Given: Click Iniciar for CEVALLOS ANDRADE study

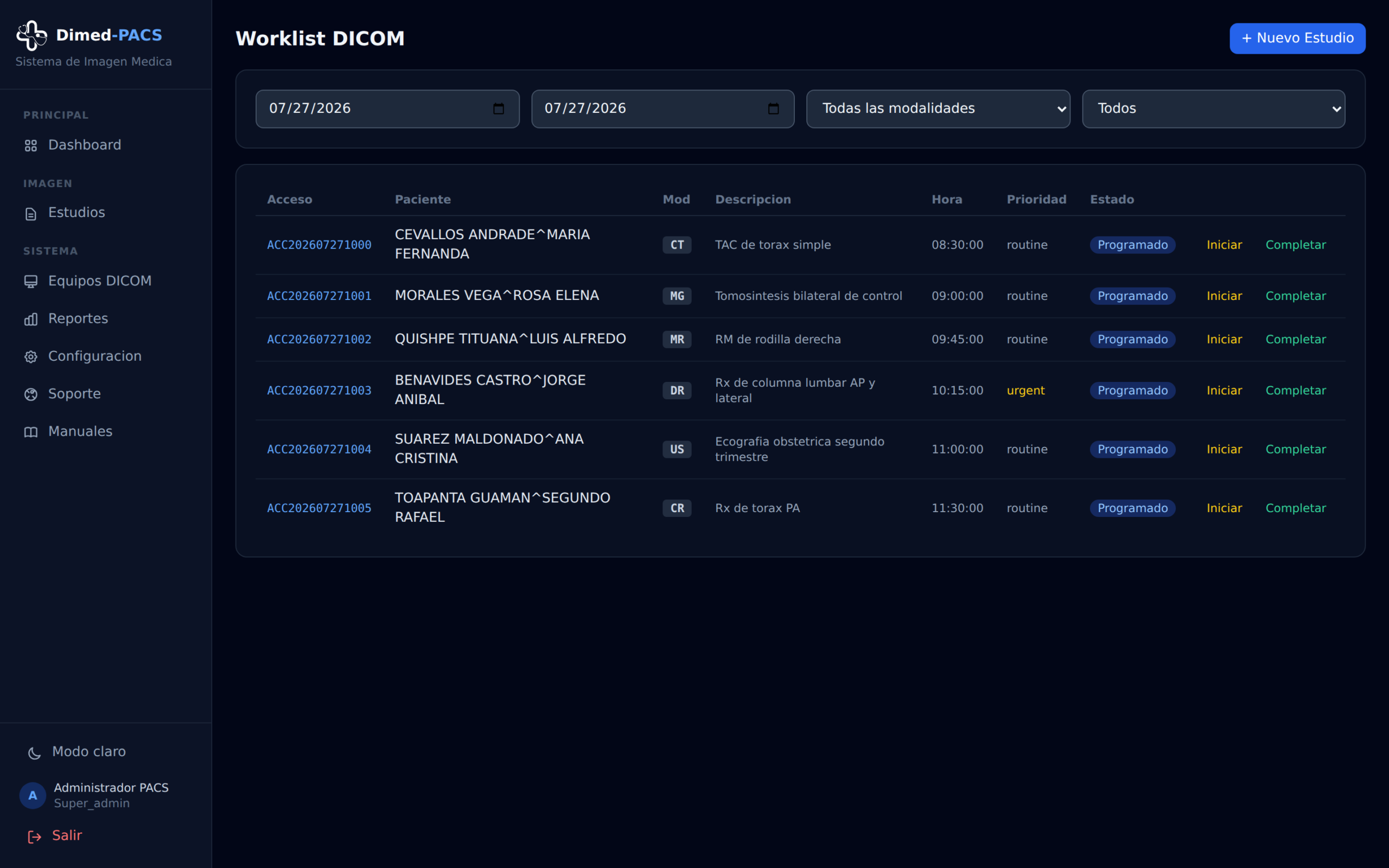Looking at the screenshot, I should coord(1224,245).
